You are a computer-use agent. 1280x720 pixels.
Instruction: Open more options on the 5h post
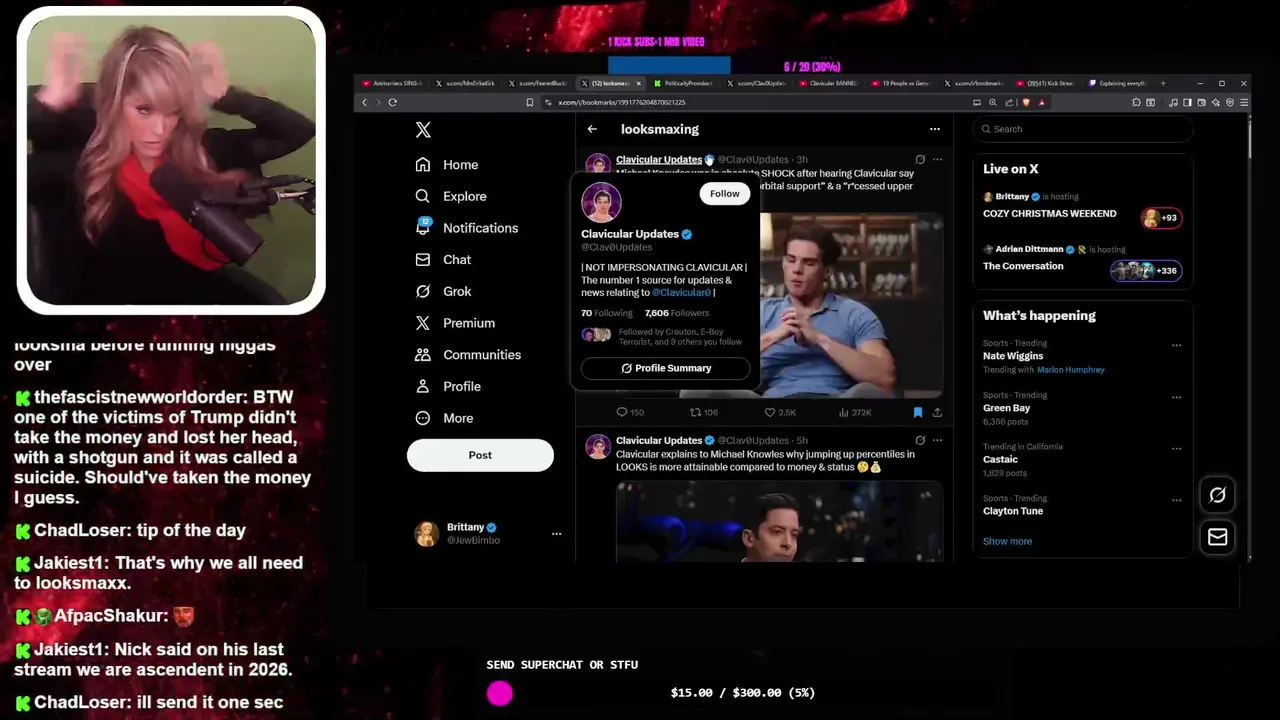pyautogui.click(x=937, y=440)
